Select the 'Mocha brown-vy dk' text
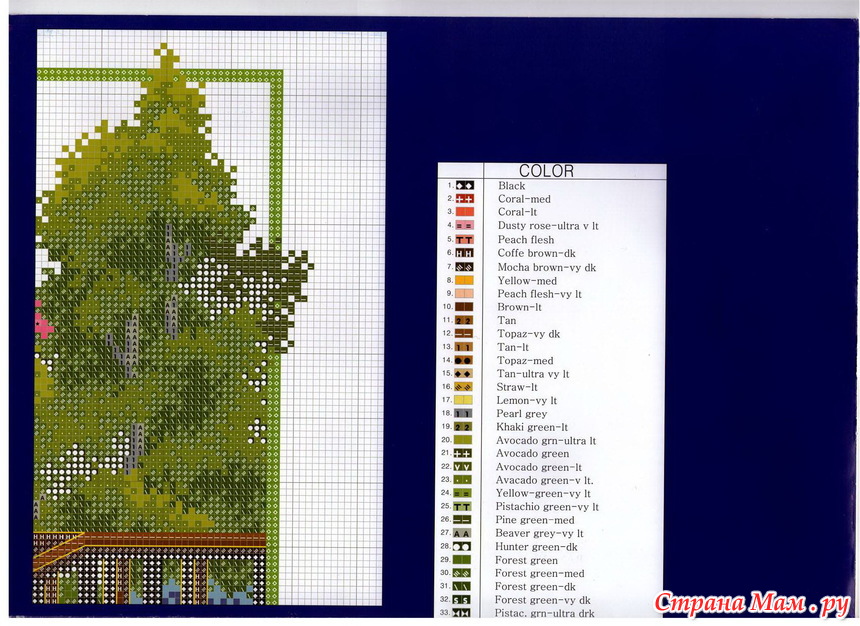The image size is (860, 626). click(x=546, y=268)
